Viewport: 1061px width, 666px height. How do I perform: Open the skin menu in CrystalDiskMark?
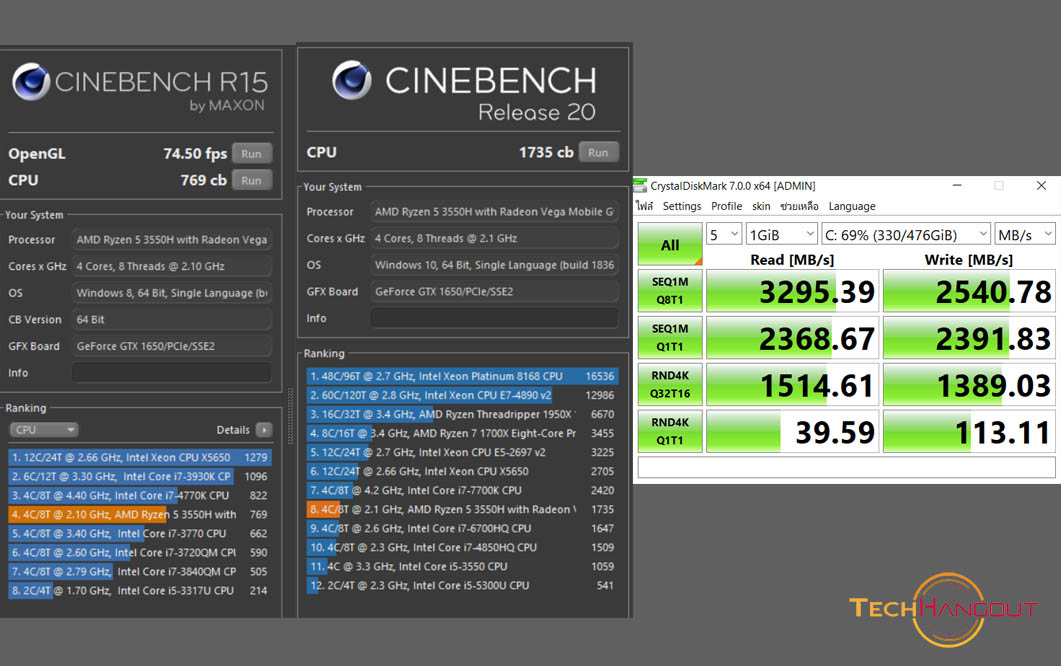[x=761, y=206]
